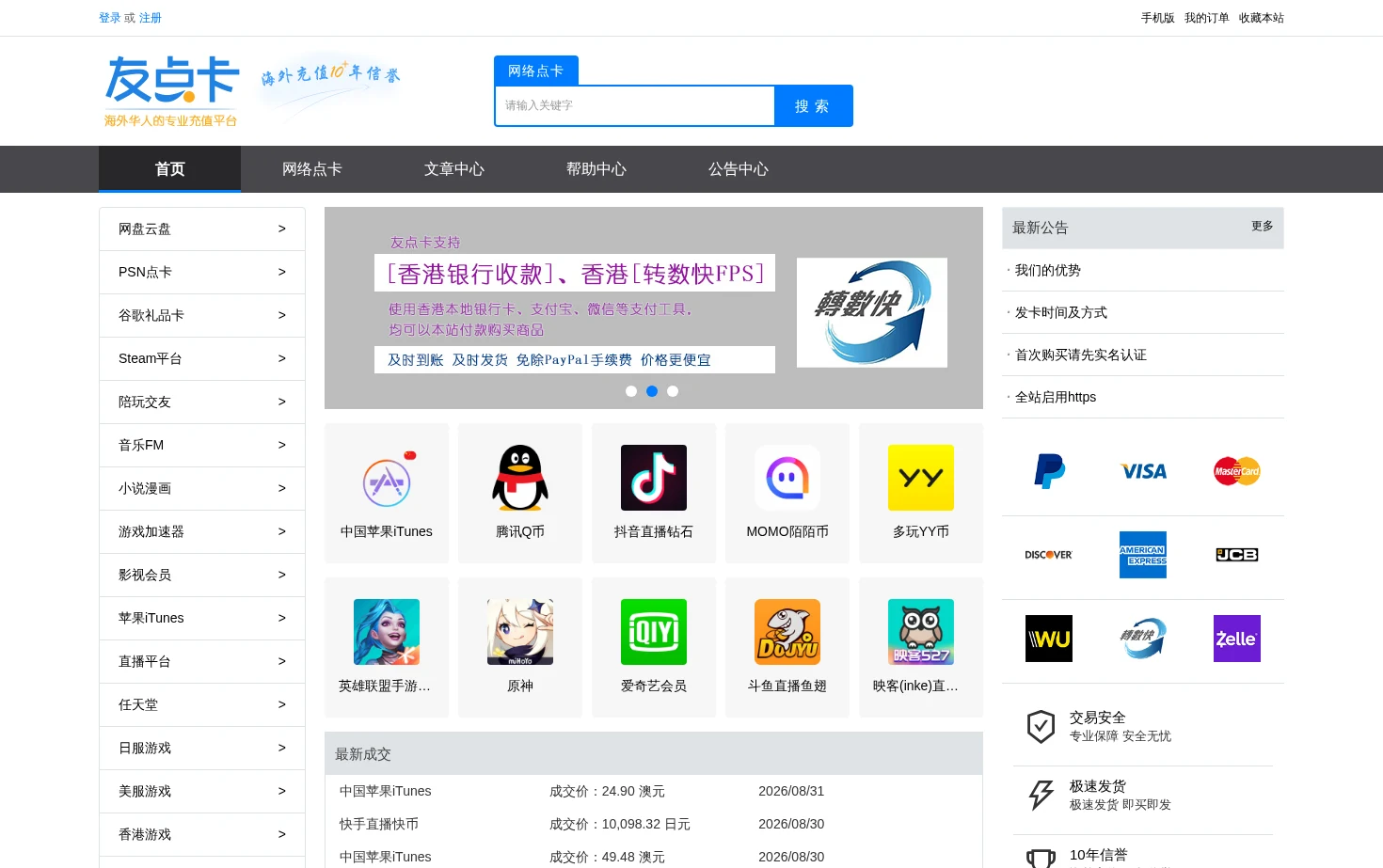Image resolution: width=1383 pixels, height=868 pixels.
Task: Click the 友点卡 site logo
Action: (172, 90)
